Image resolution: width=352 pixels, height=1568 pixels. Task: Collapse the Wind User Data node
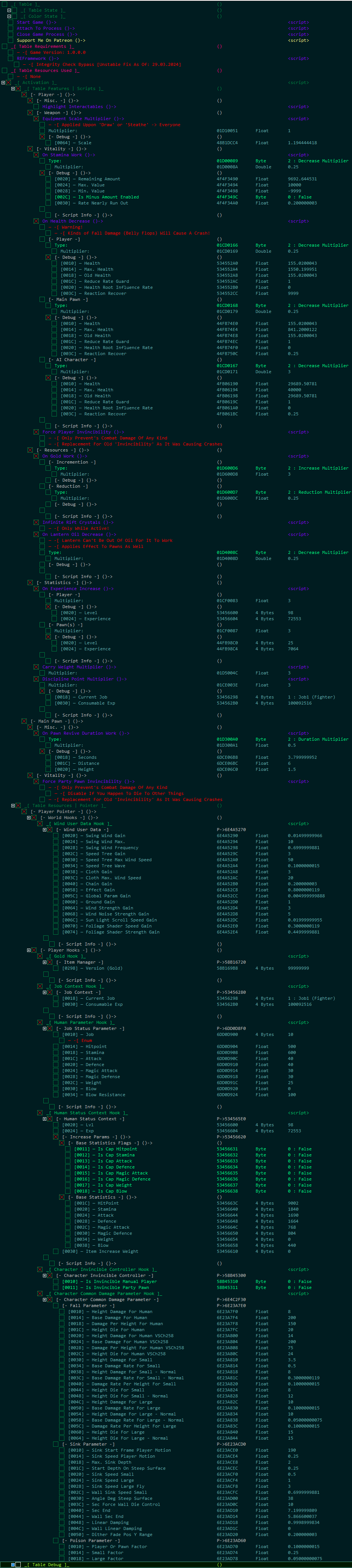(44, 830)
